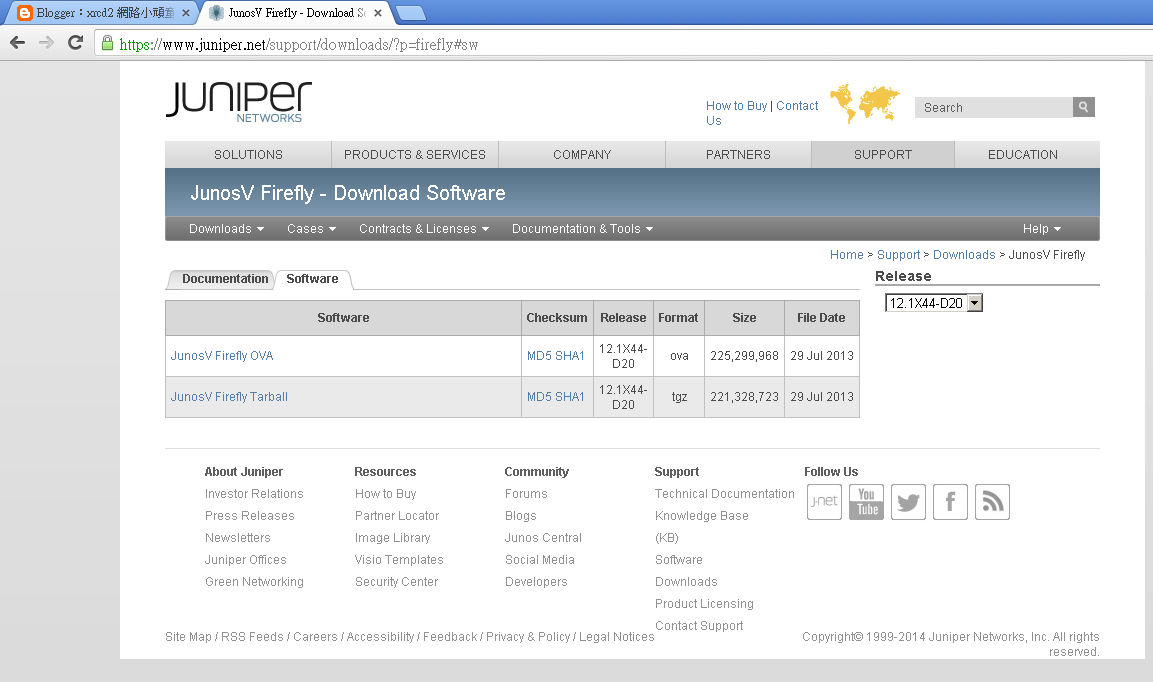Go to Downloads breadcrumb
This screenshot has height=682, width=1153.
click(x=964, y=255)
